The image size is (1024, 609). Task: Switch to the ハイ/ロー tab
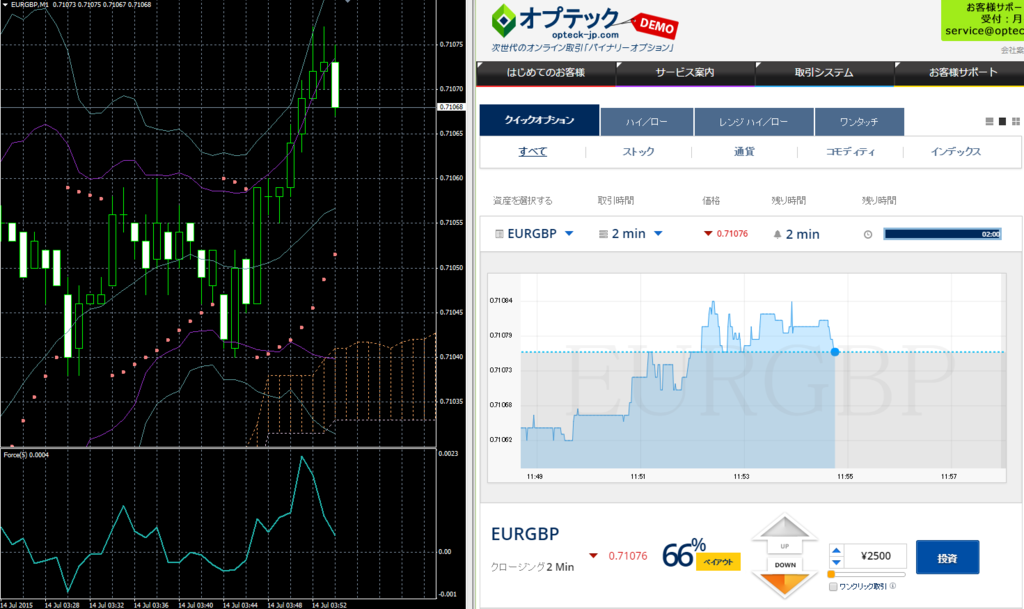[647, 122]
